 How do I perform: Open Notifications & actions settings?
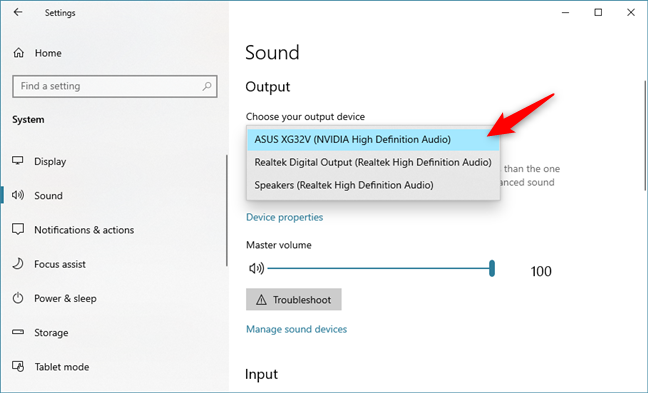click(x=84, y=230)
